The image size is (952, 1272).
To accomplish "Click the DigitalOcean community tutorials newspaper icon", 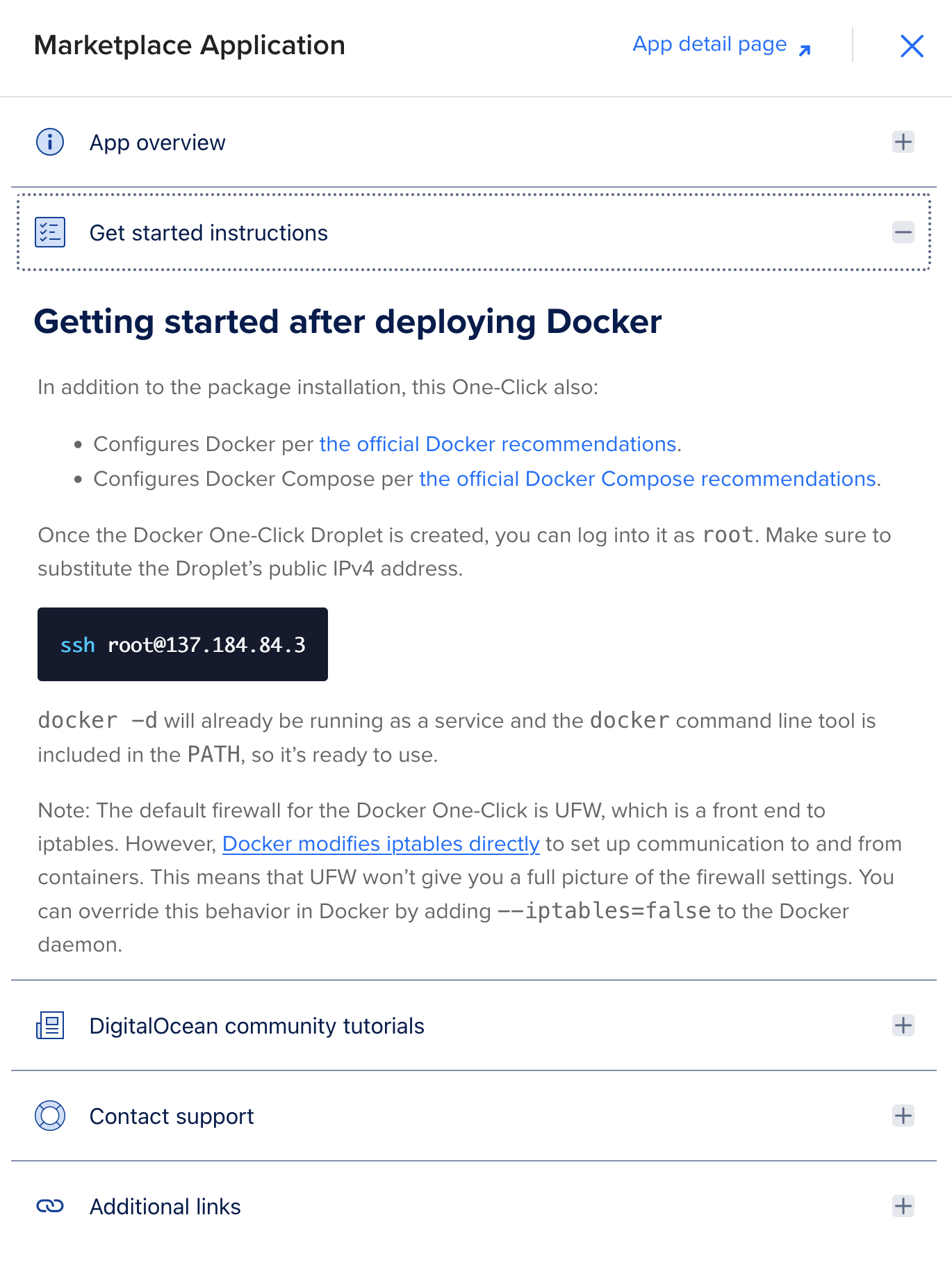I will pyautogui.click(x=49, y=1025).
